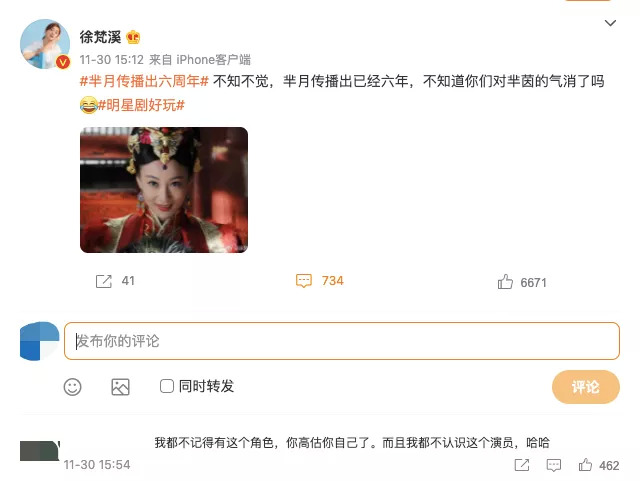
Task: Like the post with 6671 likes
Action: click(x=505, y=282)
